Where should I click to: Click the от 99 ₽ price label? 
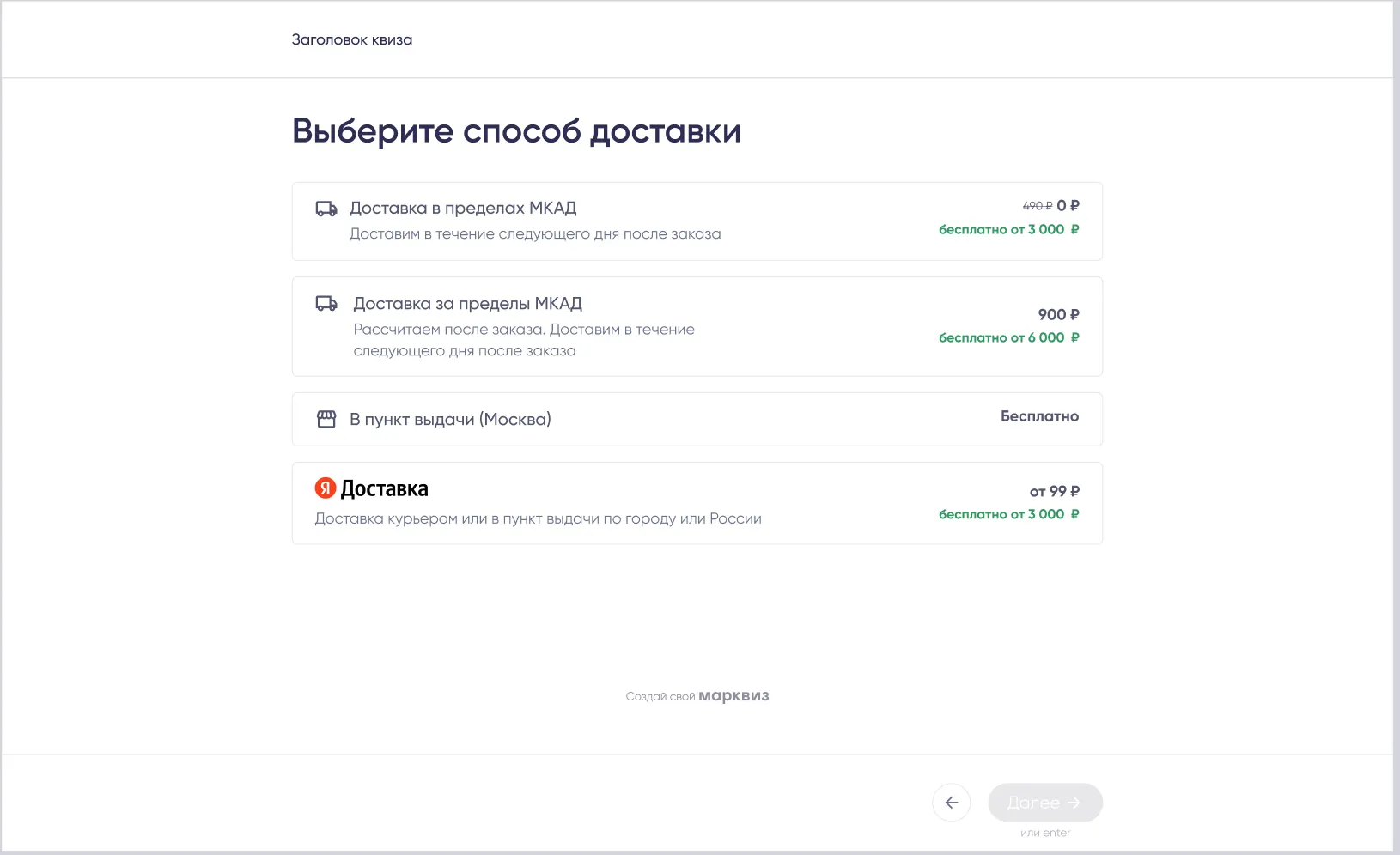[x=1054, y=491]
